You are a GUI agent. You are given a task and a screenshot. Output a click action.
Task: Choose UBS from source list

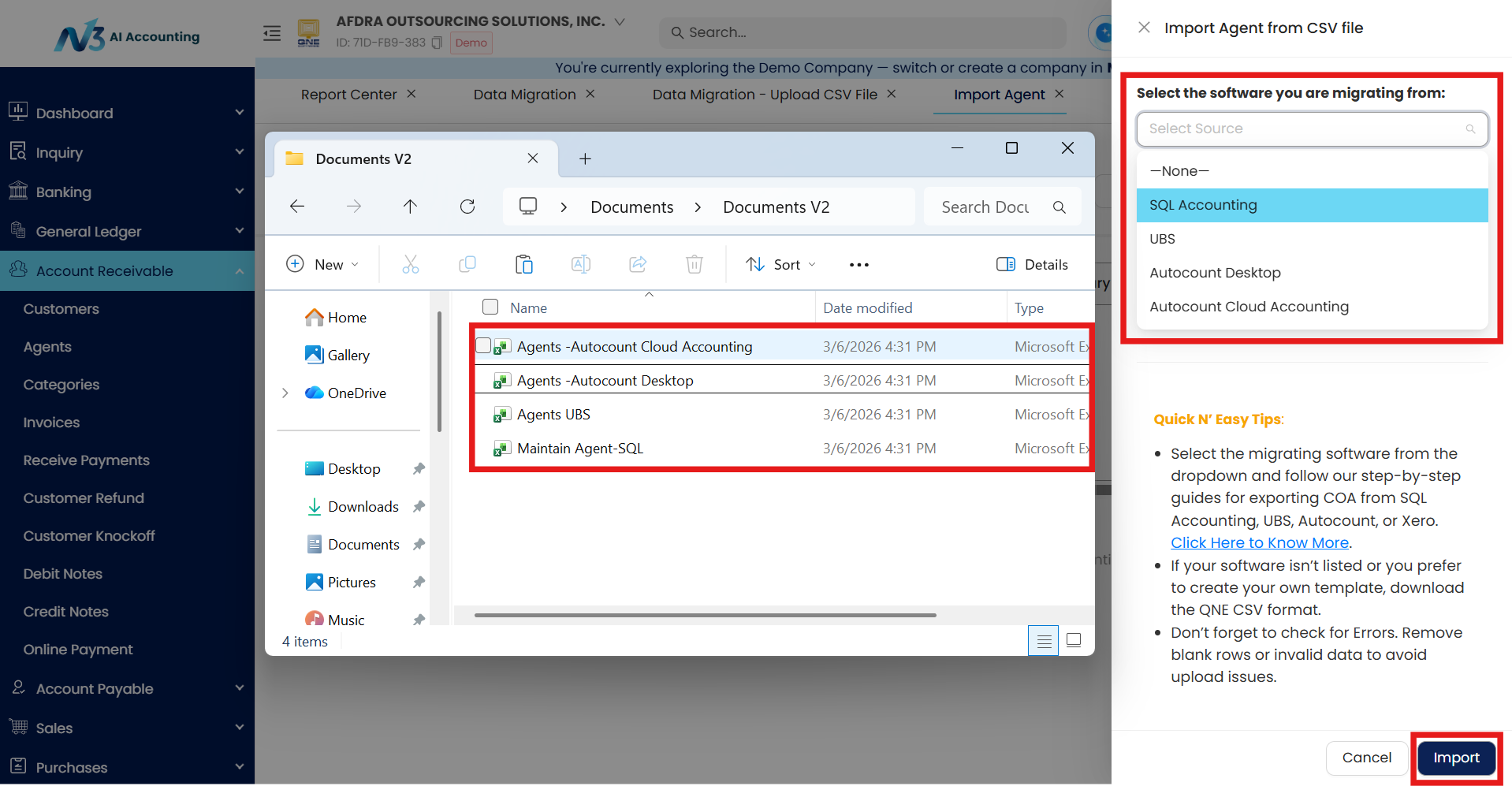(1312, 239)
